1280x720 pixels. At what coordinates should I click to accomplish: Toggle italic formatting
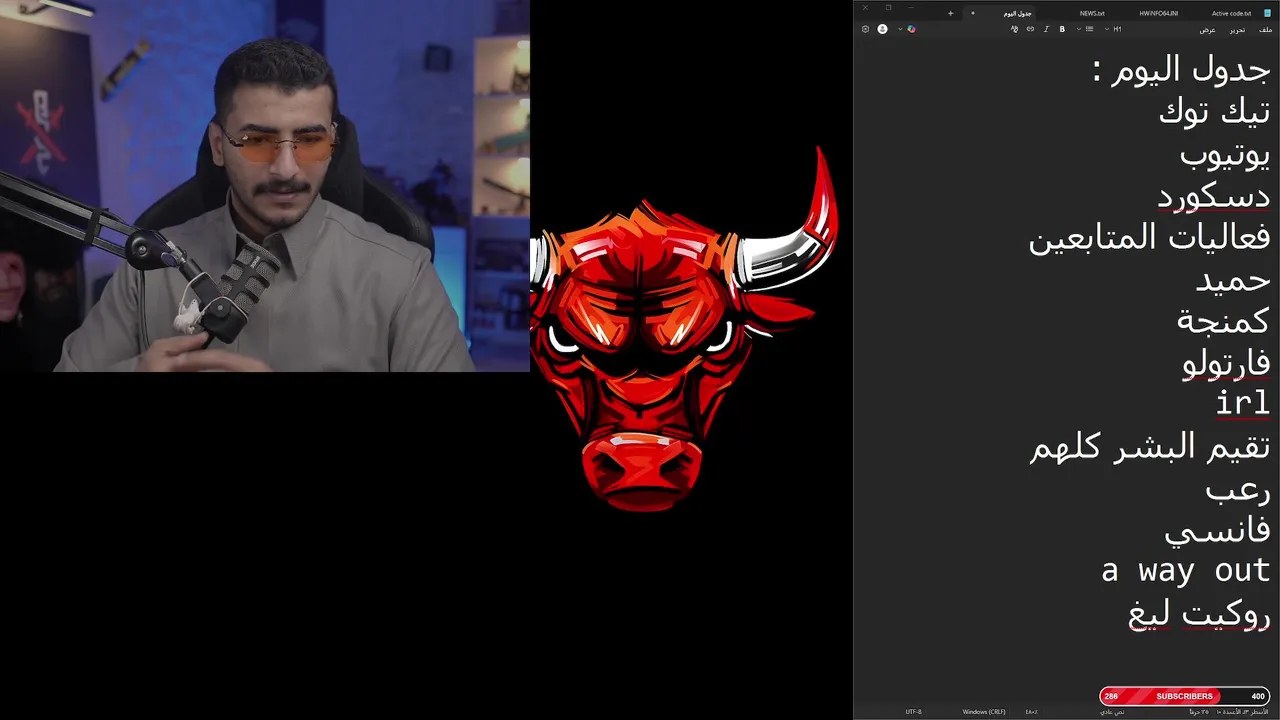click(1046, 29)
